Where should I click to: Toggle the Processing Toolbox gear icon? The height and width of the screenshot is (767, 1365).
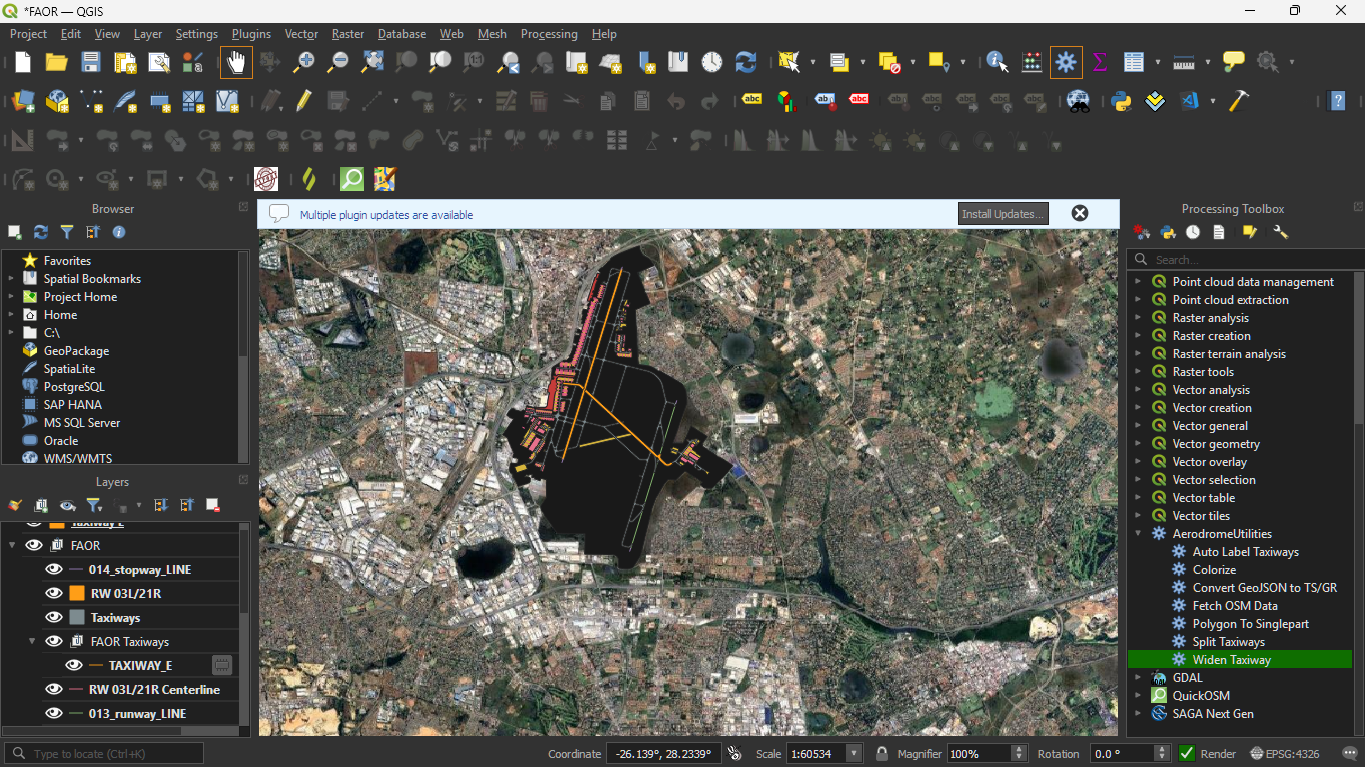tap(1066, 62)
